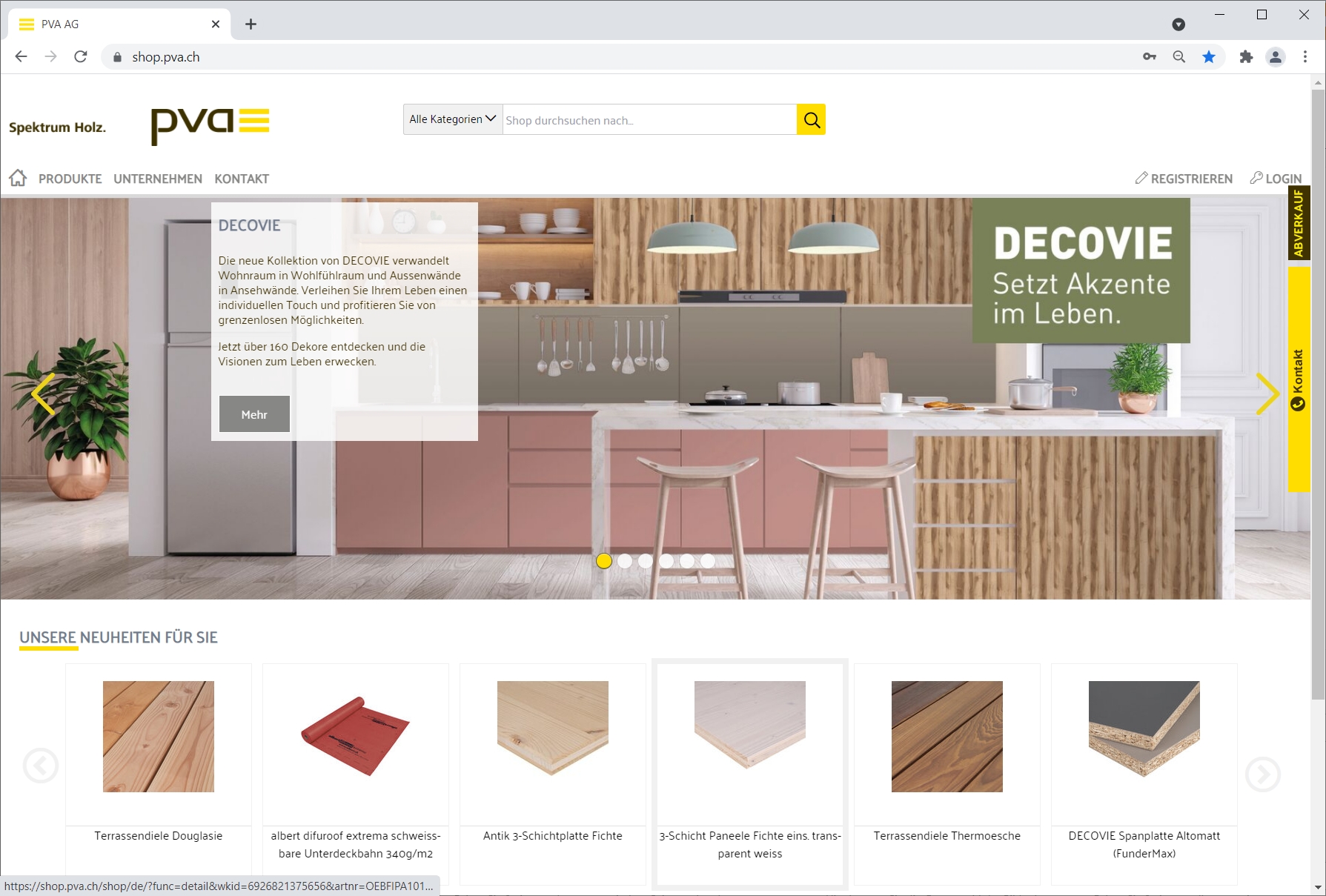Open Antik 3-Schichtplatte Fichte image
The image size is (1326, 896).
click(553, 728)
